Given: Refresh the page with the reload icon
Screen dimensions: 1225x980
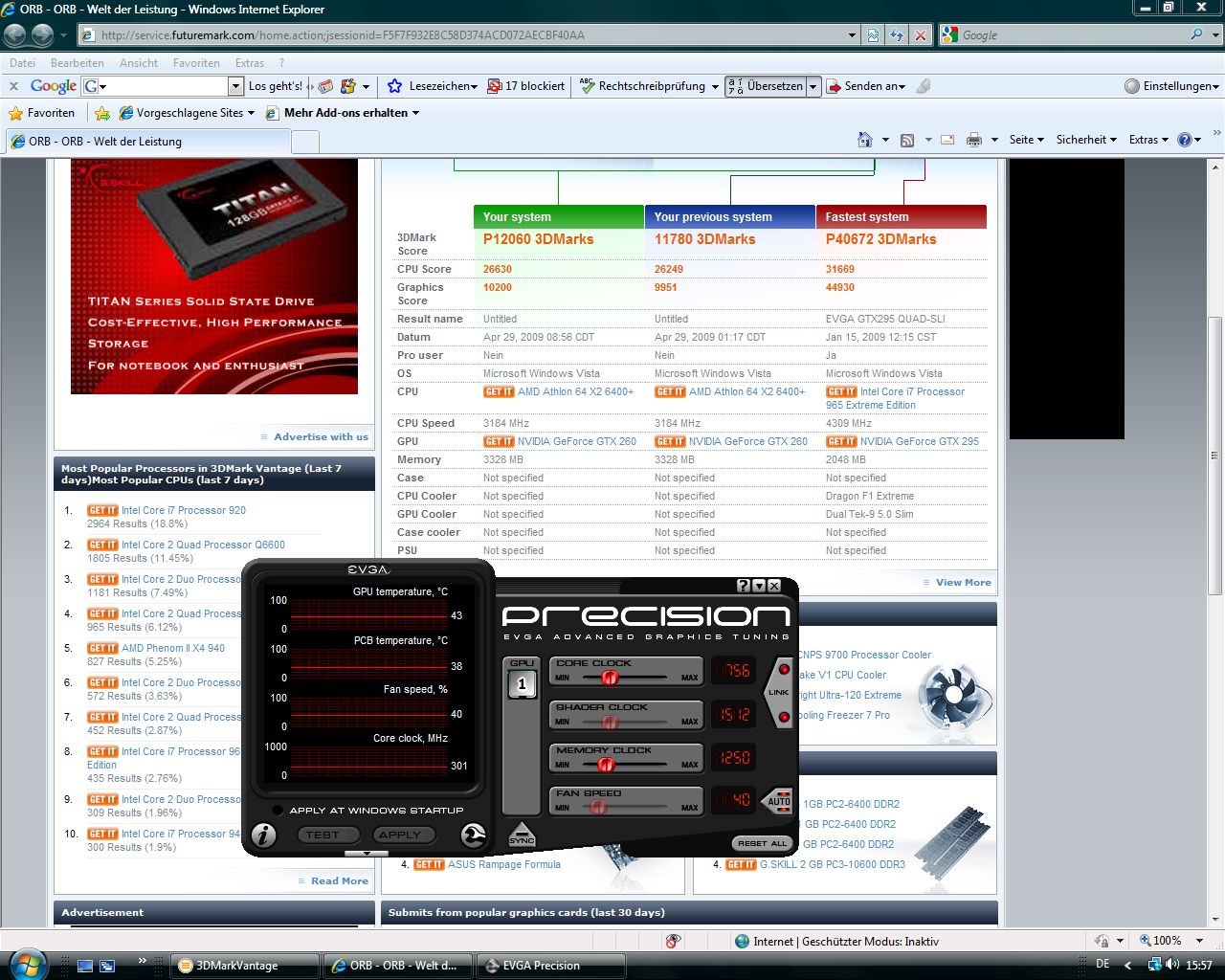Looking at the screenshot, I should pyautogui.click(x=897, y=35).
